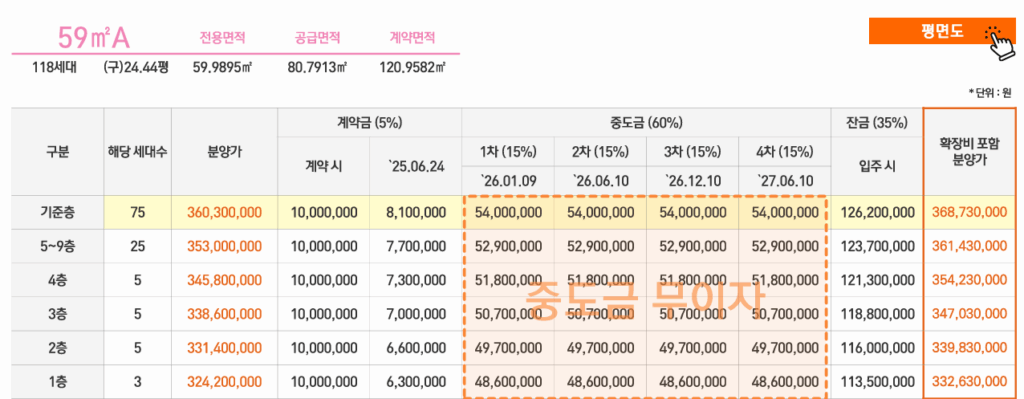Click the orange 평면도 button
The width and height of the screenshot is (1024, 399).
(x=942, y=31)
